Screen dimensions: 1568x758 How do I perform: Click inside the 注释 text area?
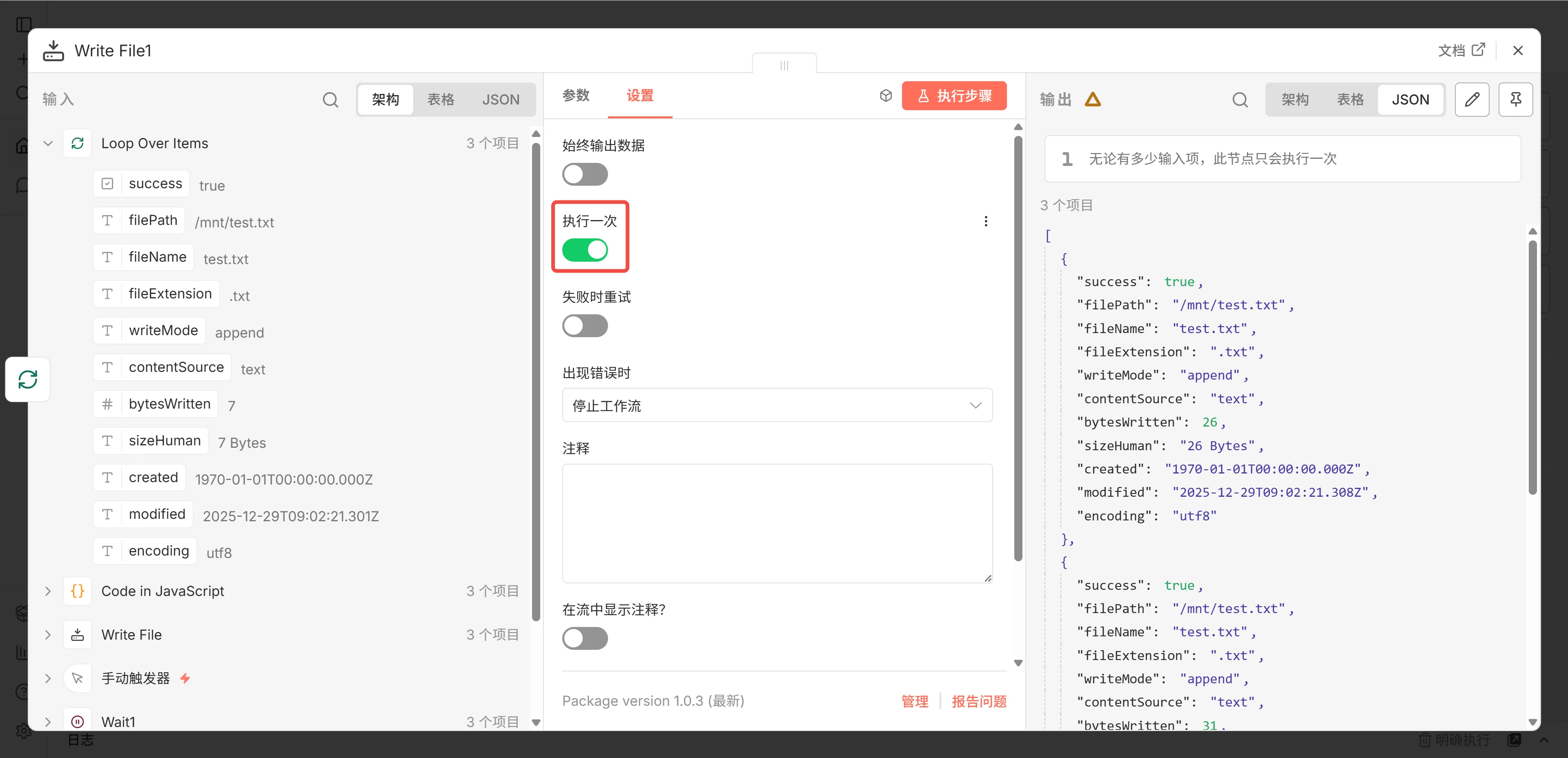[777, 523]
